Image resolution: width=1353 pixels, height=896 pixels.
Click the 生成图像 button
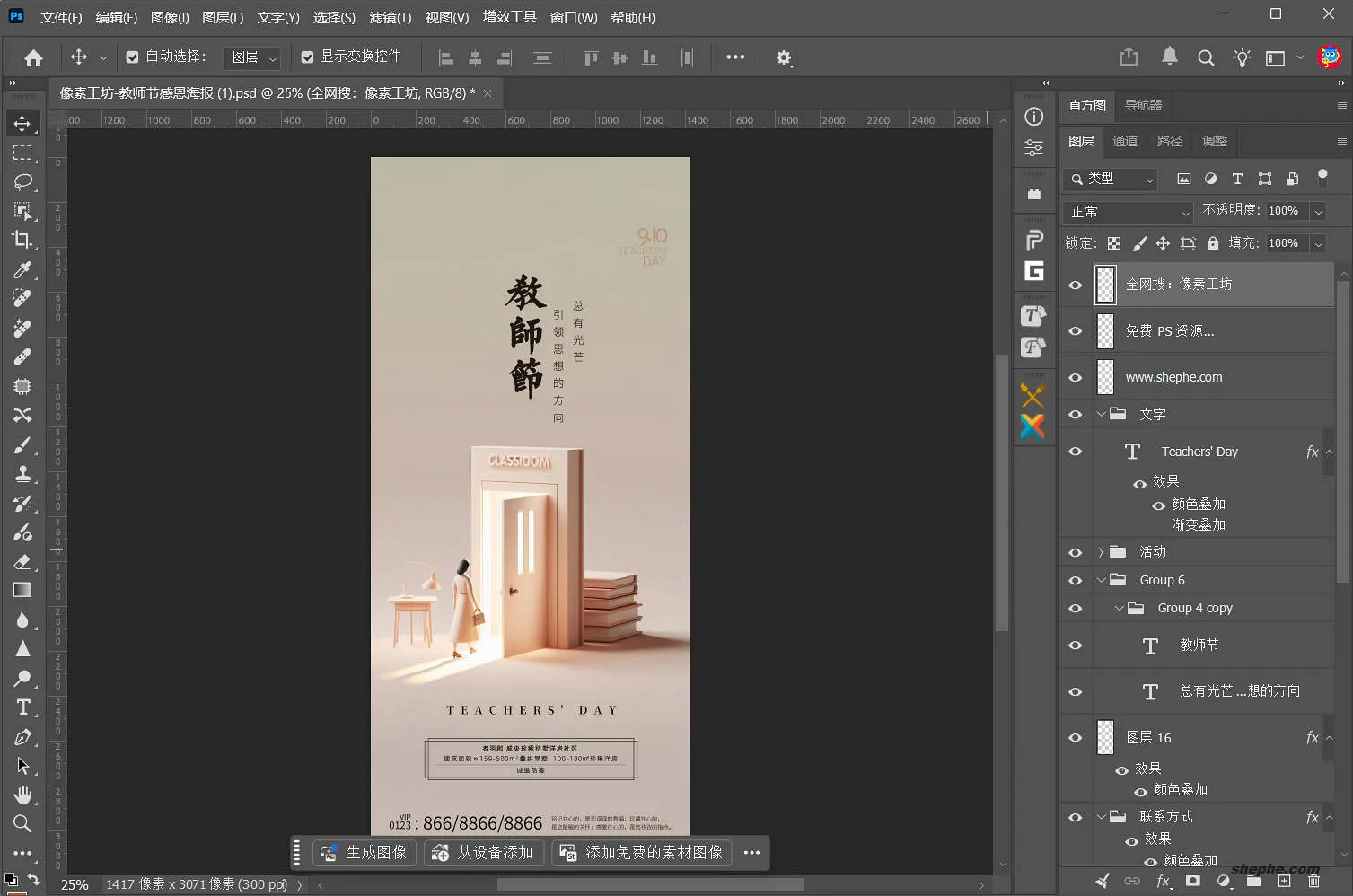click(364, 853)
